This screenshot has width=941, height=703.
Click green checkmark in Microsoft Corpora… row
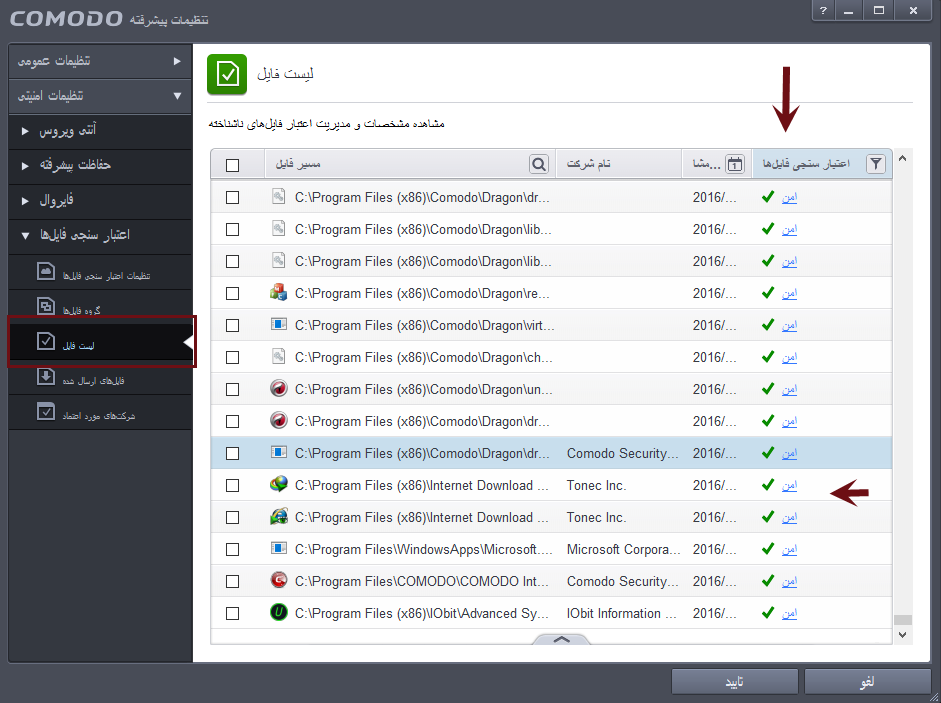click(768, 548)
